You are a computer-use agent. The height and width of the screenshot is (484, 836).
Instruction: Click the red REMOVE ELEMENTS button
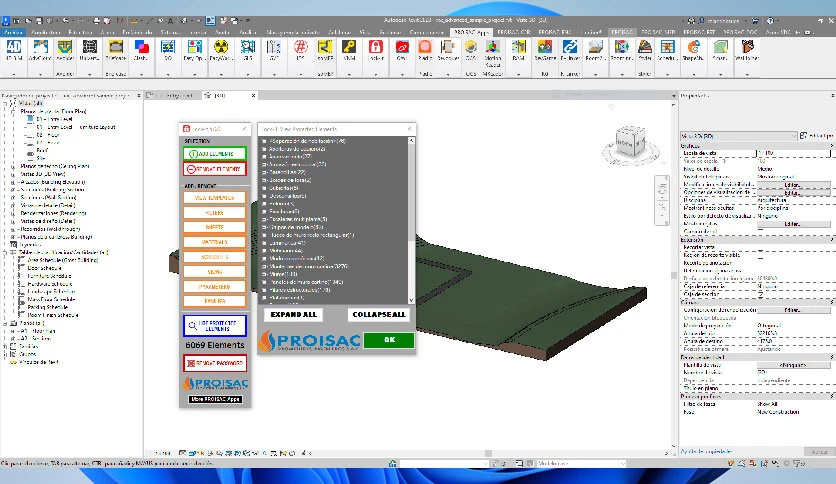tap(214, 169)
